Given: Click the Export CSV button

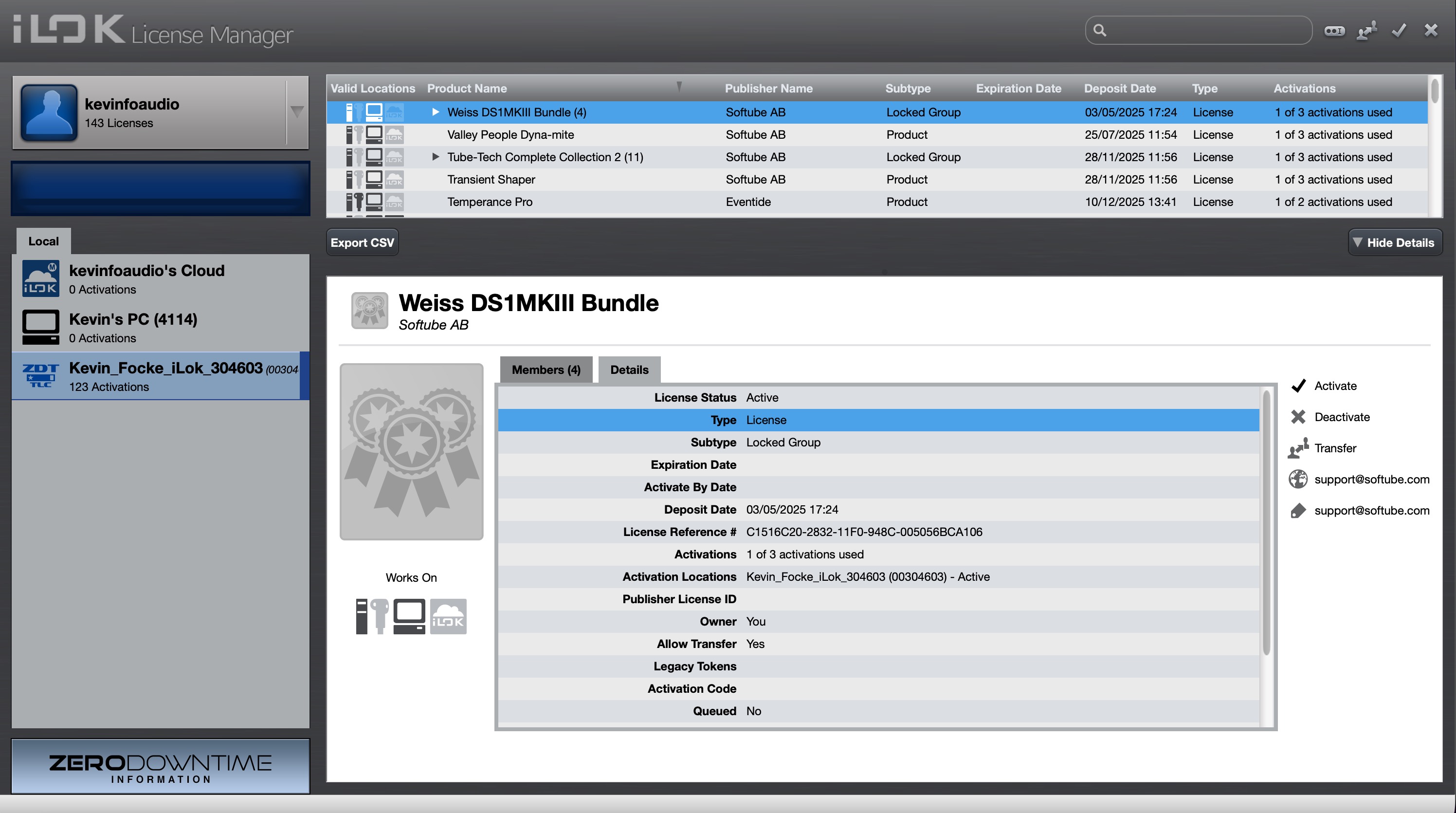Looking at the screenshot, I should [363, 242].
